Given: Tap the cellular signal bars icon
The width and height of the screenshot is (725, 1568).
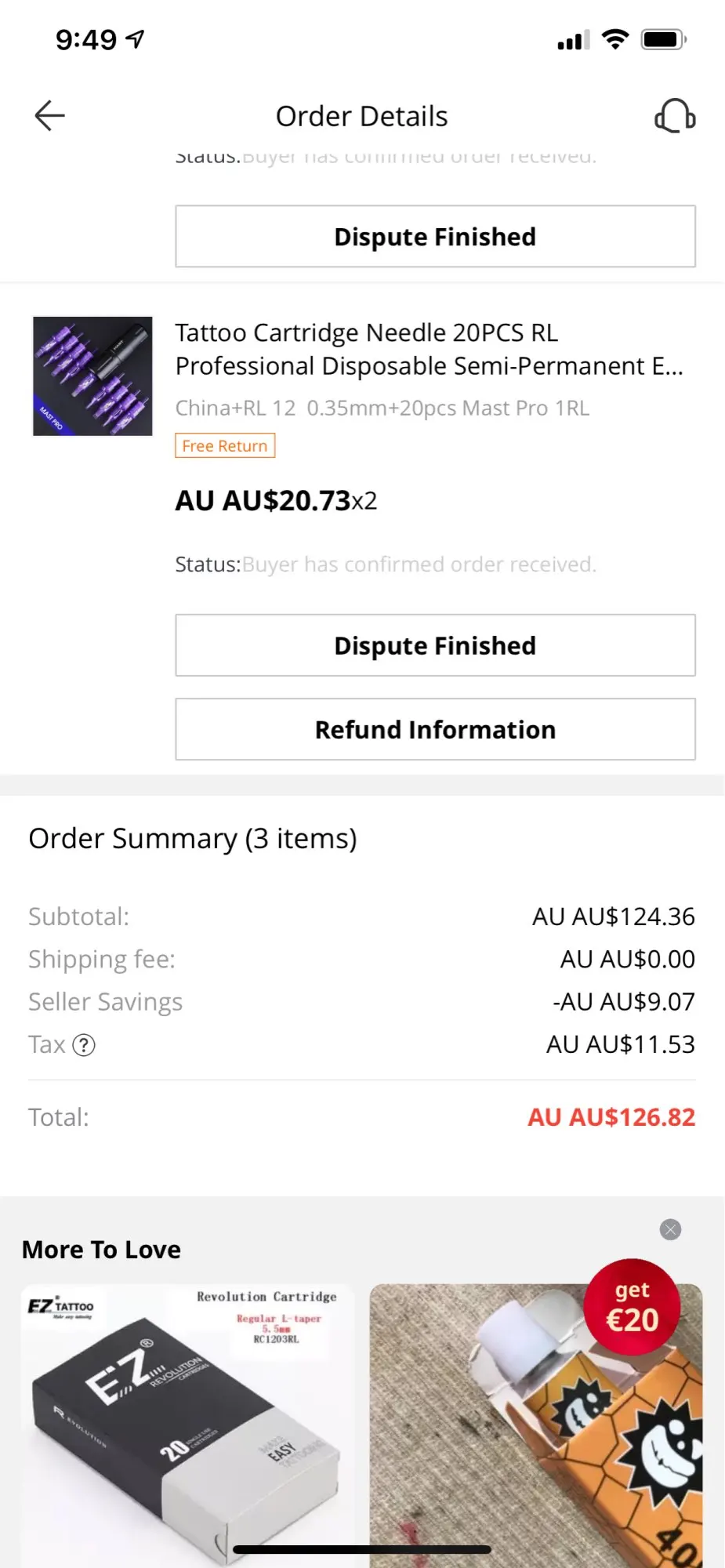Looking at the screenshot, I should (x=573, y=40).
